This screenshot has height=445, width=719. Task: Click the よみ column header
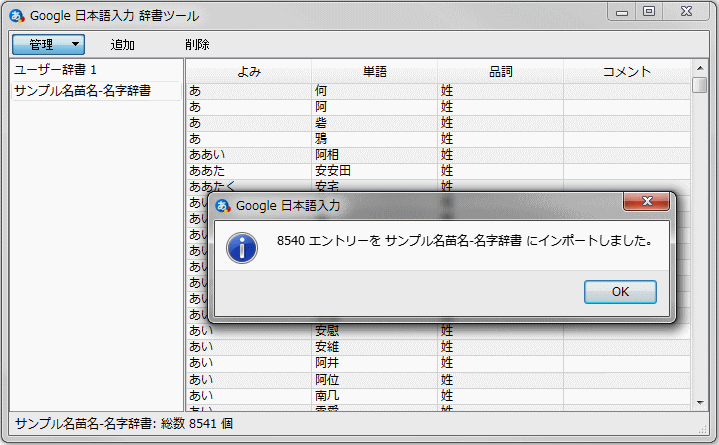[249, 72]
